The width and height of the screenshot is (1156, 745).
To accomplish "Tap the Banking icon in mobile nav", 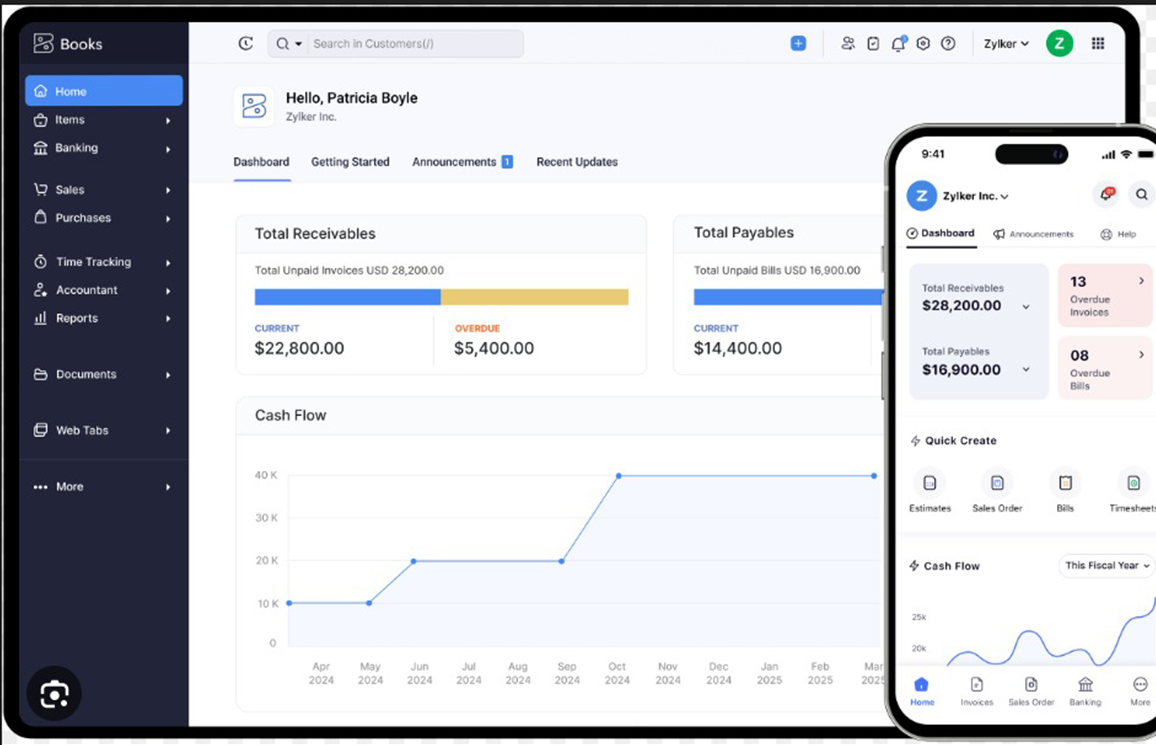I will 1085,691.
